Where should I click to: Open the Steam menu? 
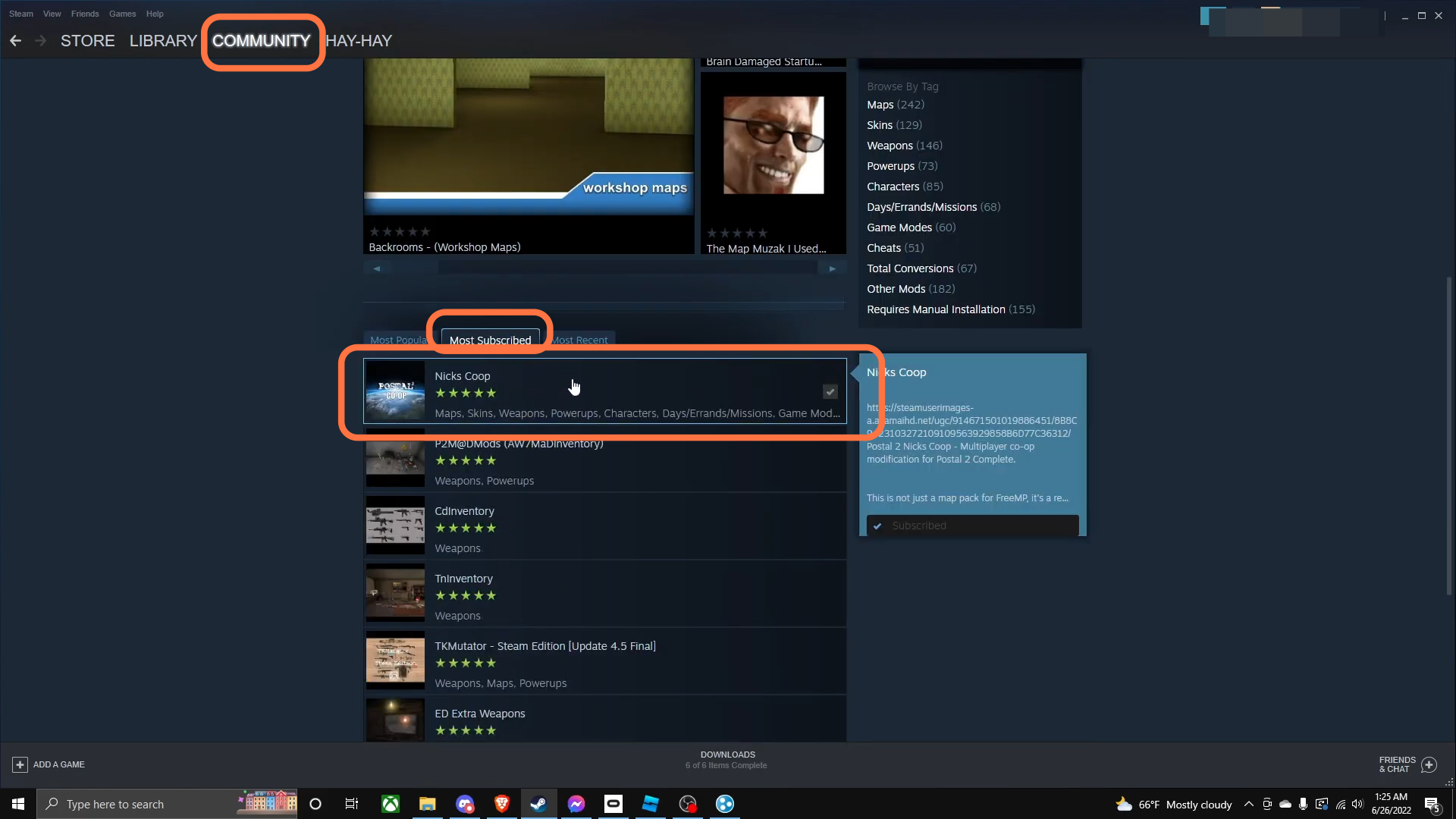[x=21, y=14]
